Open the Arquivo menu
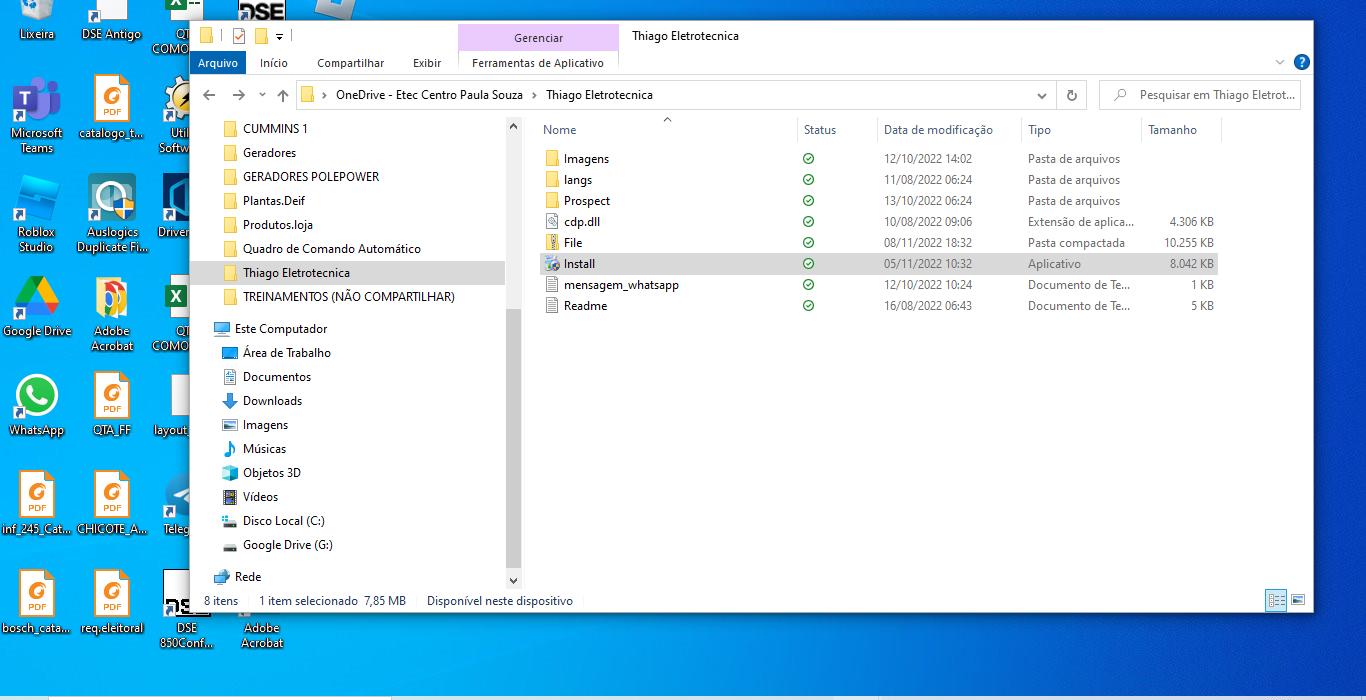The width and height of the screenshot is (1366, 700). point(217,63)
